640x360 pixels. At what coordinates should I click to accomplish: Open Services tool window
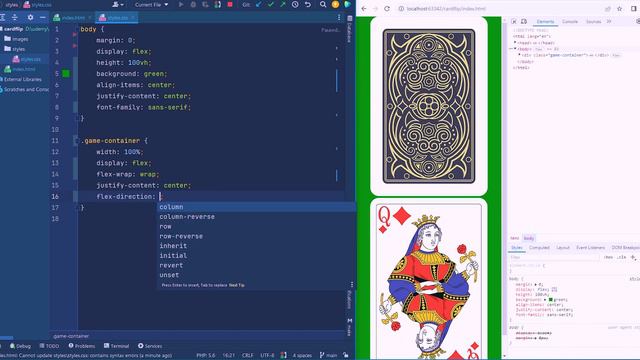tap(150, 346)
